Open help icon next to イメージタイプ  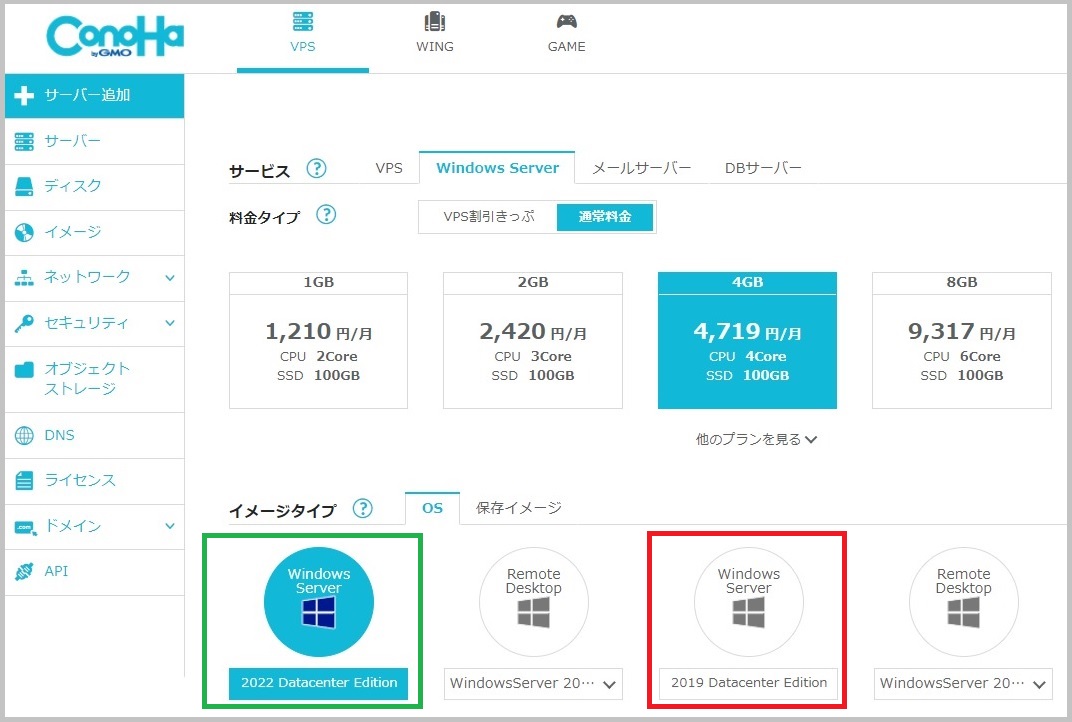pyautogui.click(x=362, y=508)
